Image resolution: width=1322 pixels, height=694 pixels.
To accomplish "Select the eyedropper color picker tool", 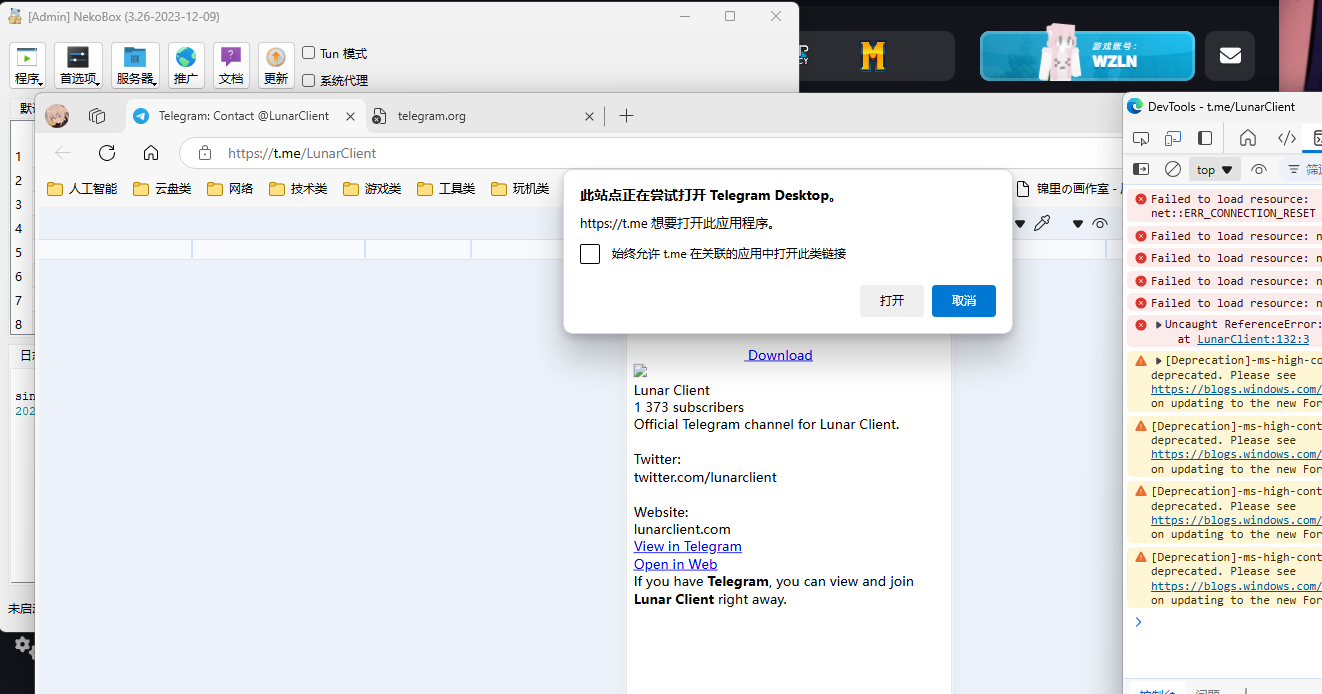I will (1042, 224).
